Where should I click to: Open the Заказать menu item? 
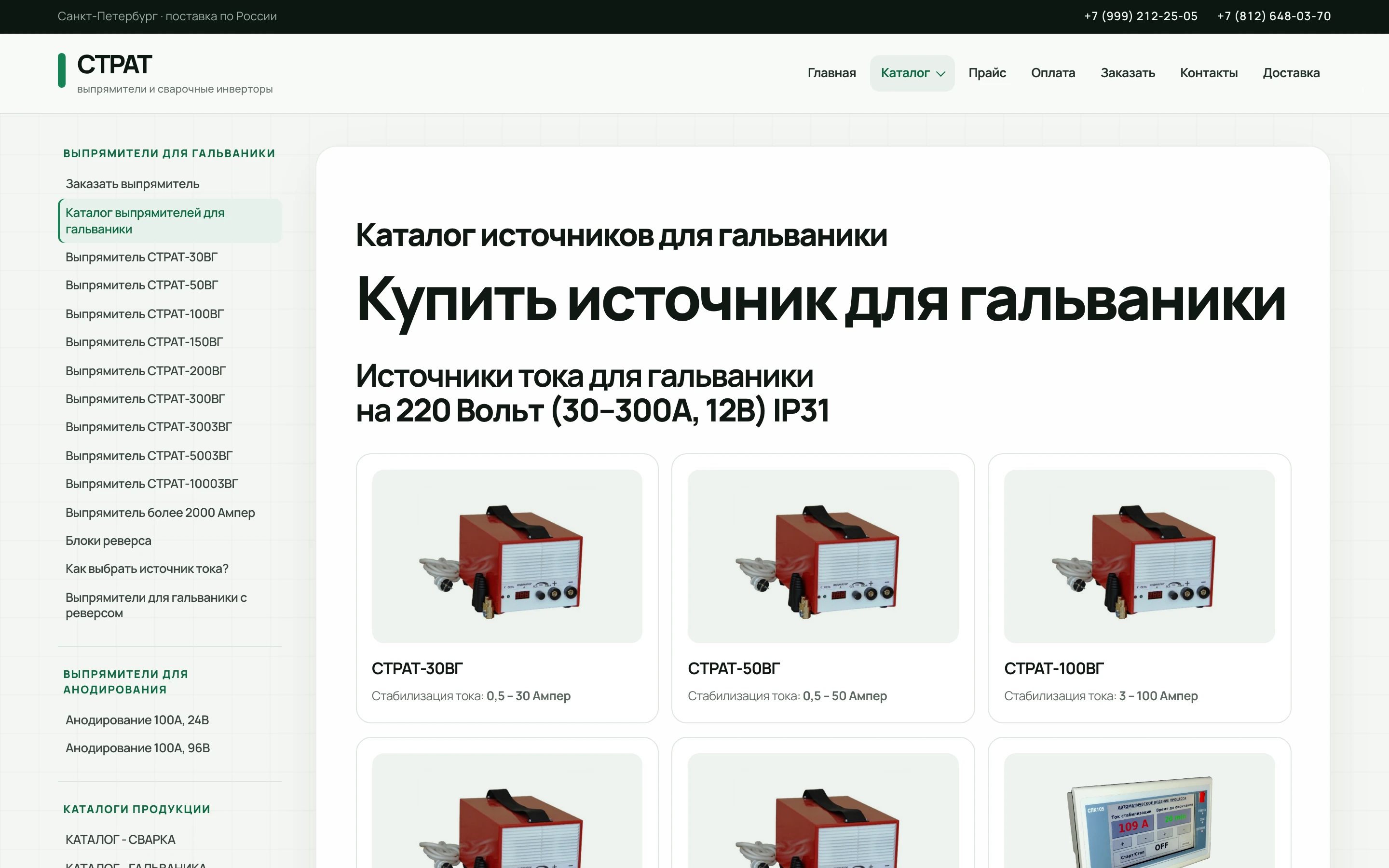pyautogui.click(x=1127, y=73)
